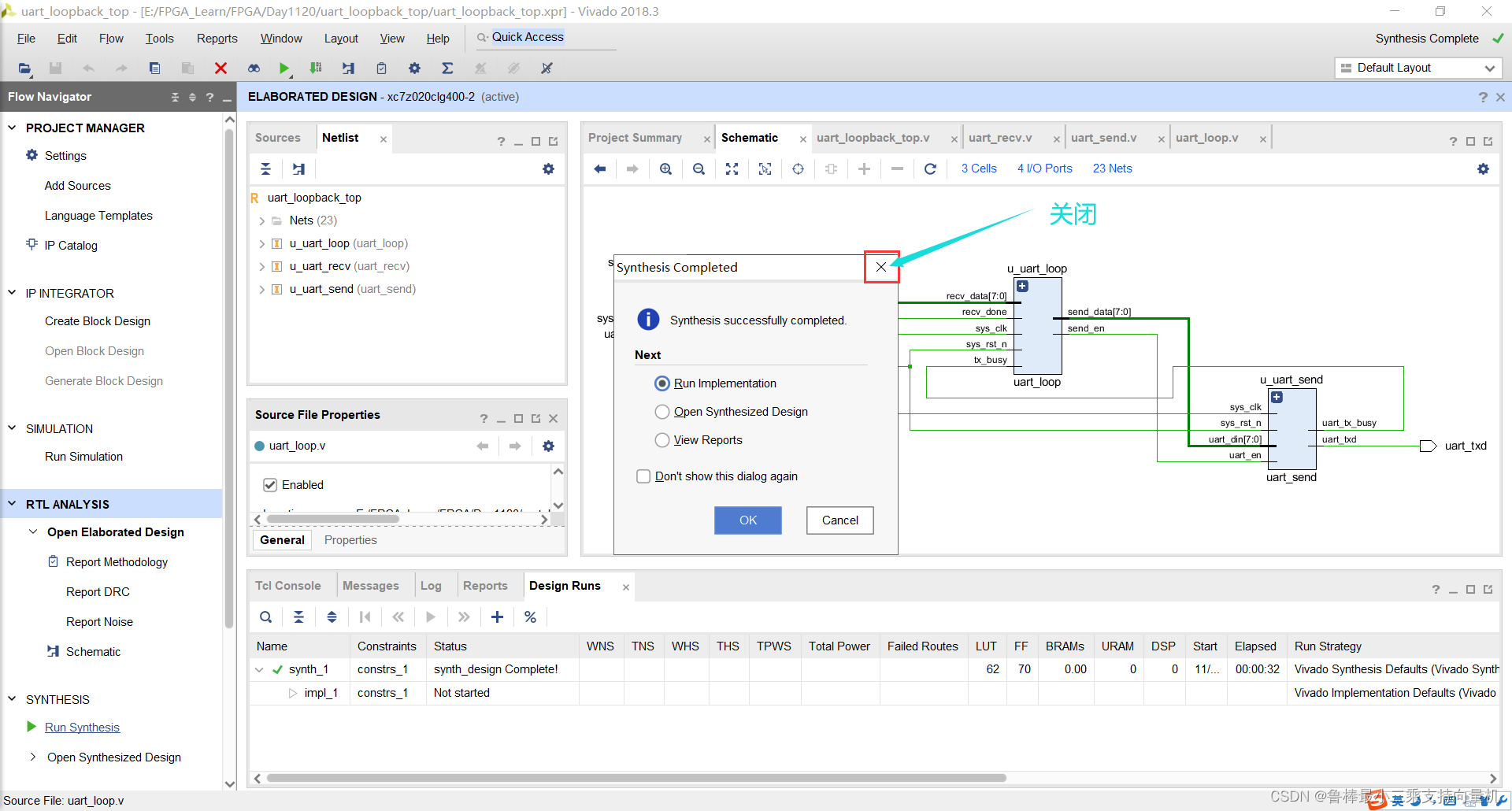Click Run Synthesis link

[82, 728]
